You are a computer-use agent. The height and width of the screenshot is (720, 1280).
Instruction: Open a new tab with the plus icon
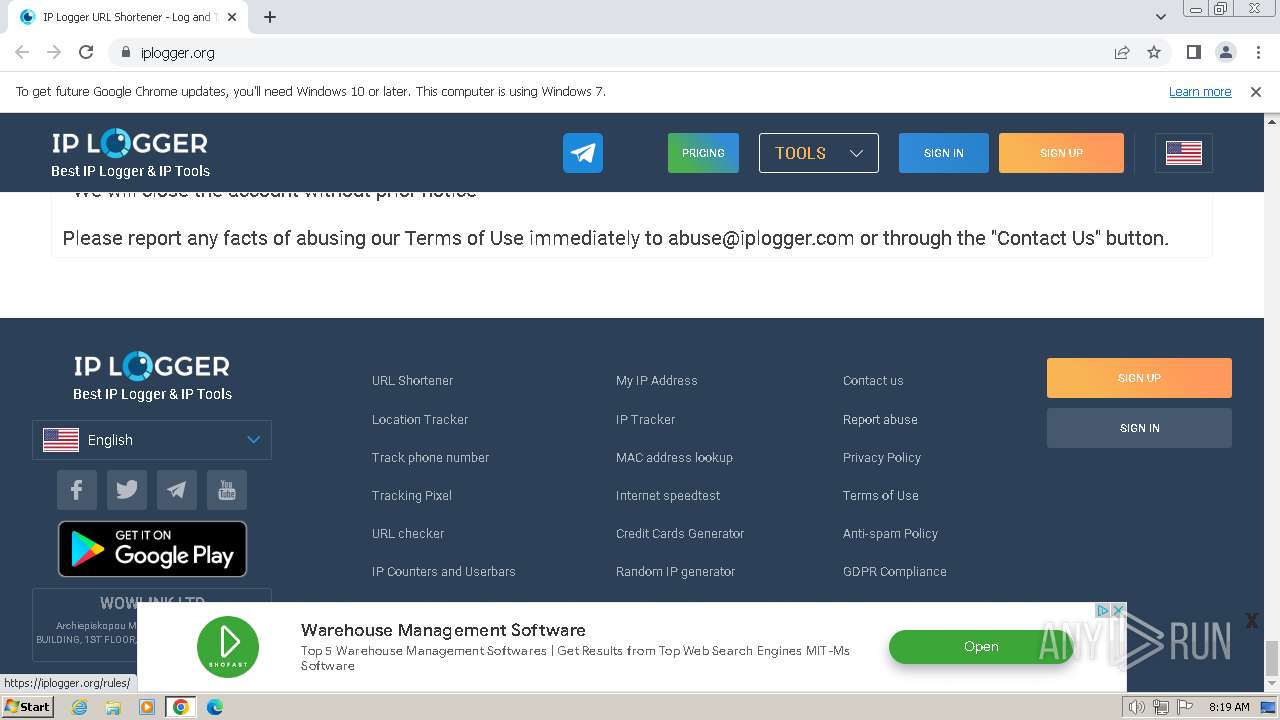tap(270, 17)
